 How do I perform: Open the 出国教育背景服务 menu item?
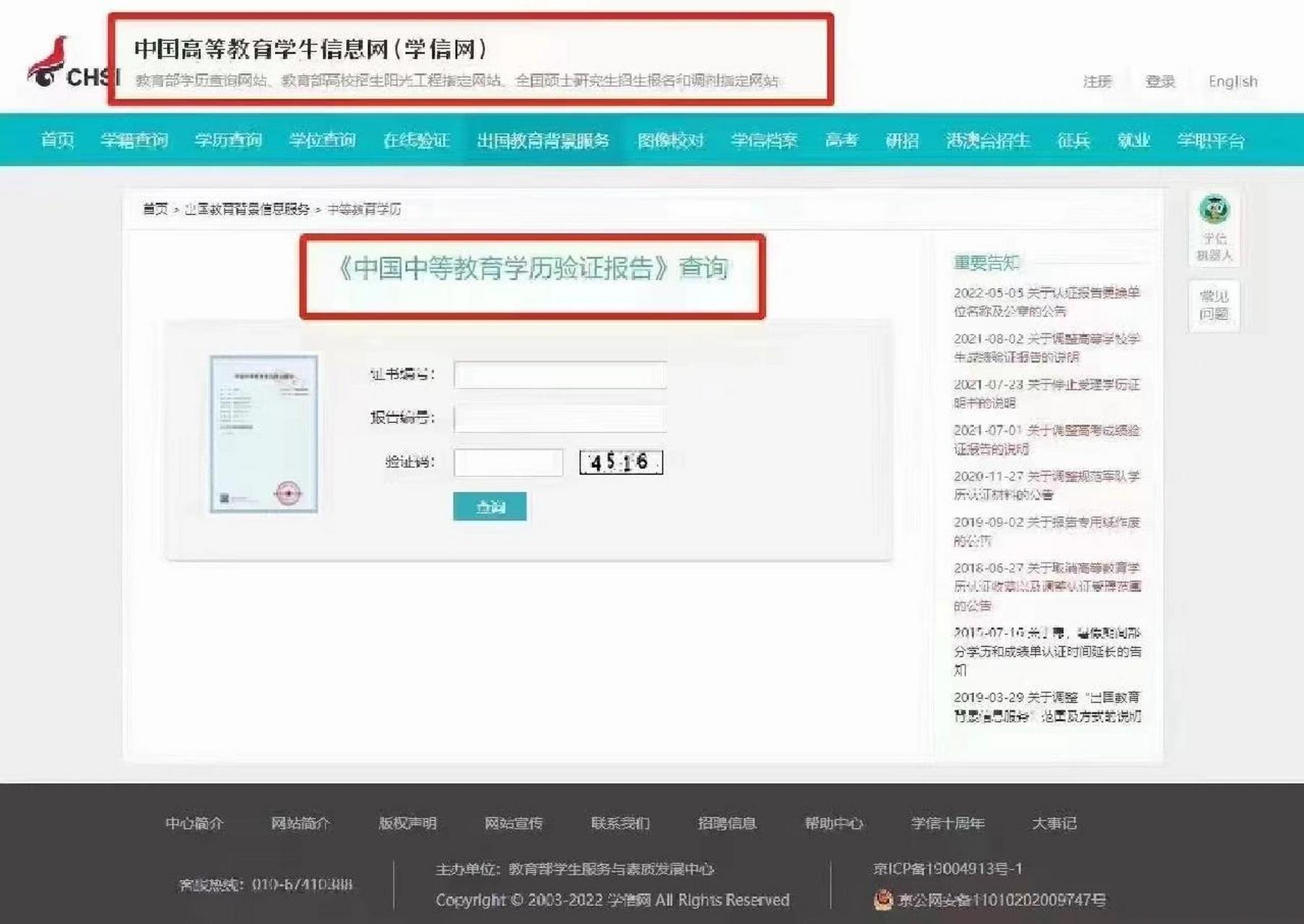tap(543, 141)
